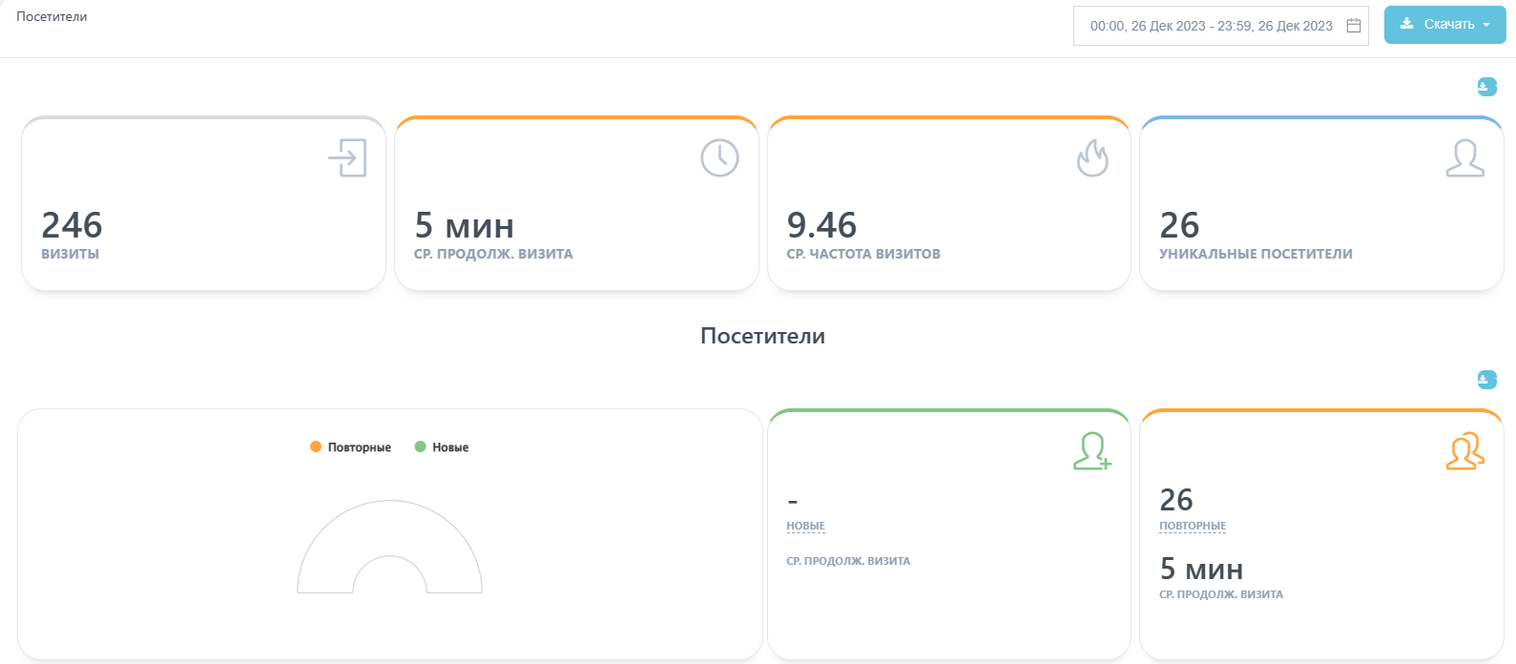
Task: Click the Посетители page title in header
Action: click(x=52, y=17)
